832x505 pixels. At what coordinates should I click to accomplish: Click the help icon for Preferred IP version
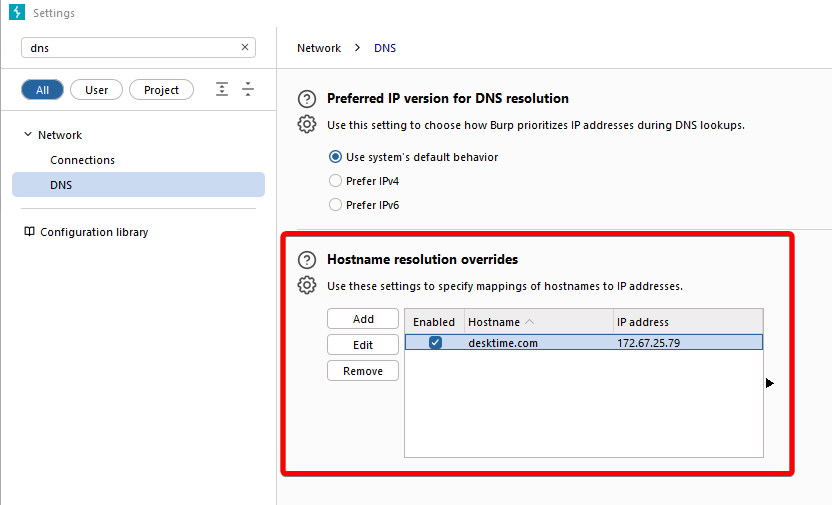308,99
